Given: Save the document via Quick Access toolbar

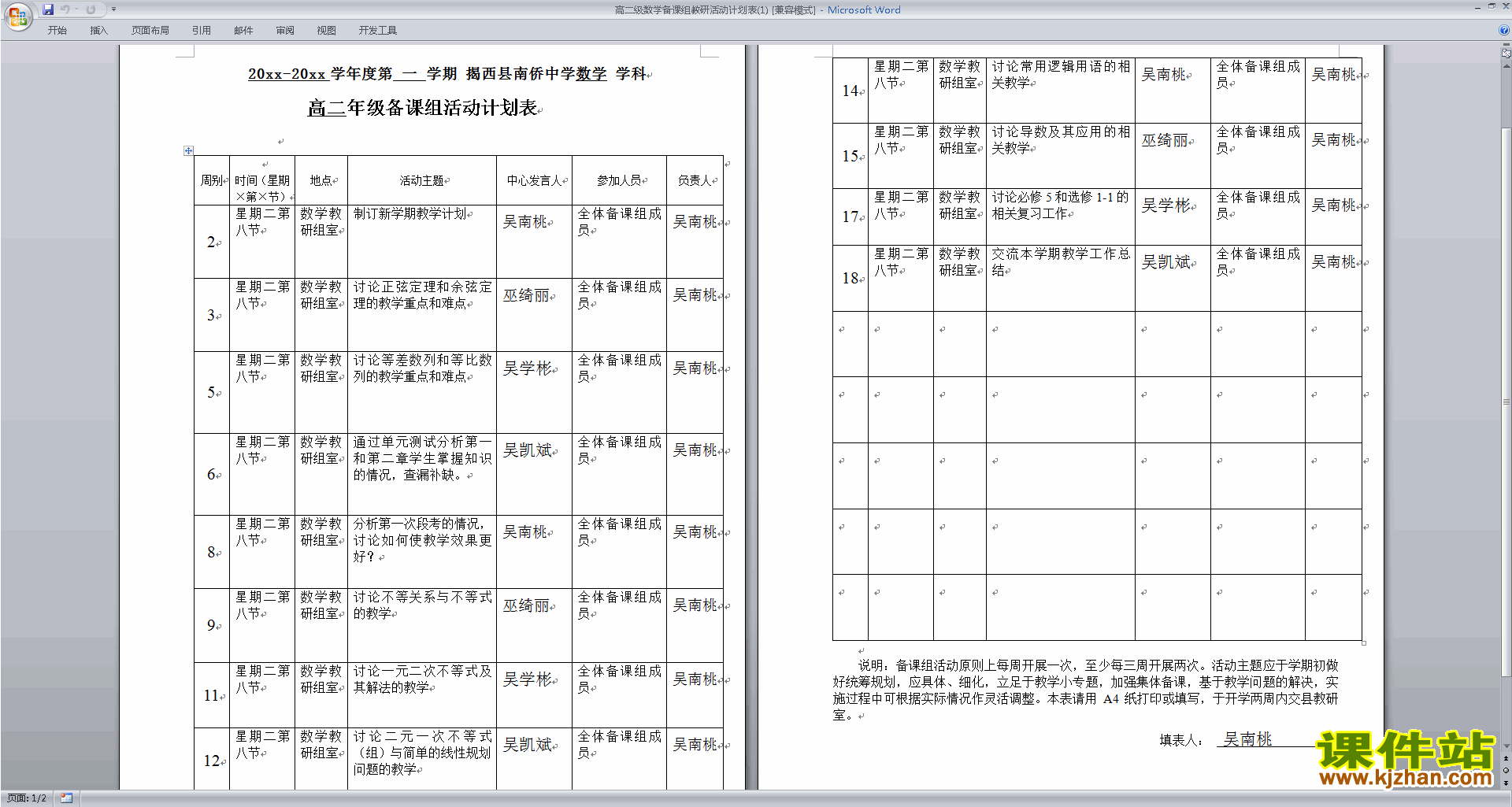Looking at the screenshot, I should click(48, 9).
